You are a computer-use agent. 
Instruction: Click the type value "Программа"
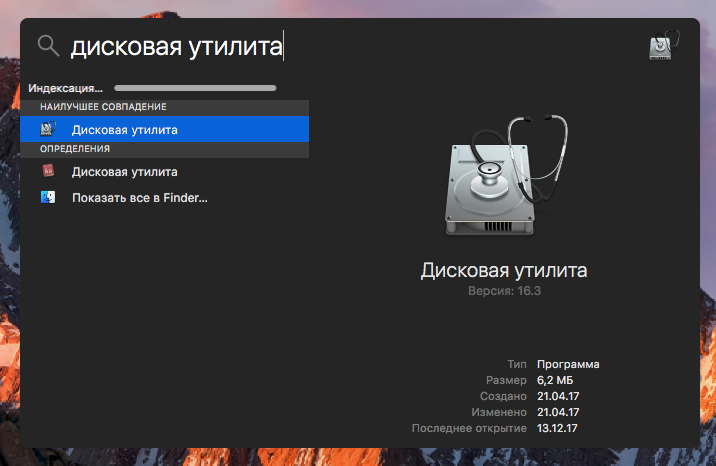(x=568, y=364)
